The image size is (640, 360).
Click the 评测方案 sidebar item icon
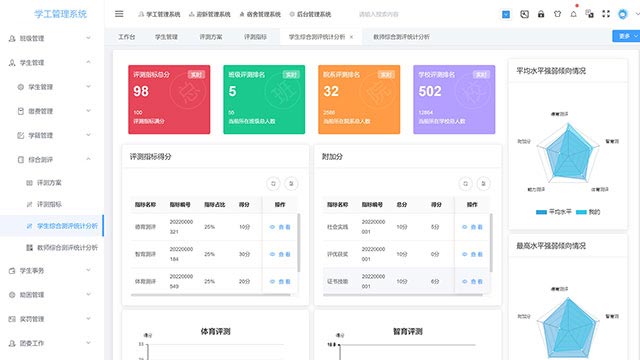pos(29,183)
